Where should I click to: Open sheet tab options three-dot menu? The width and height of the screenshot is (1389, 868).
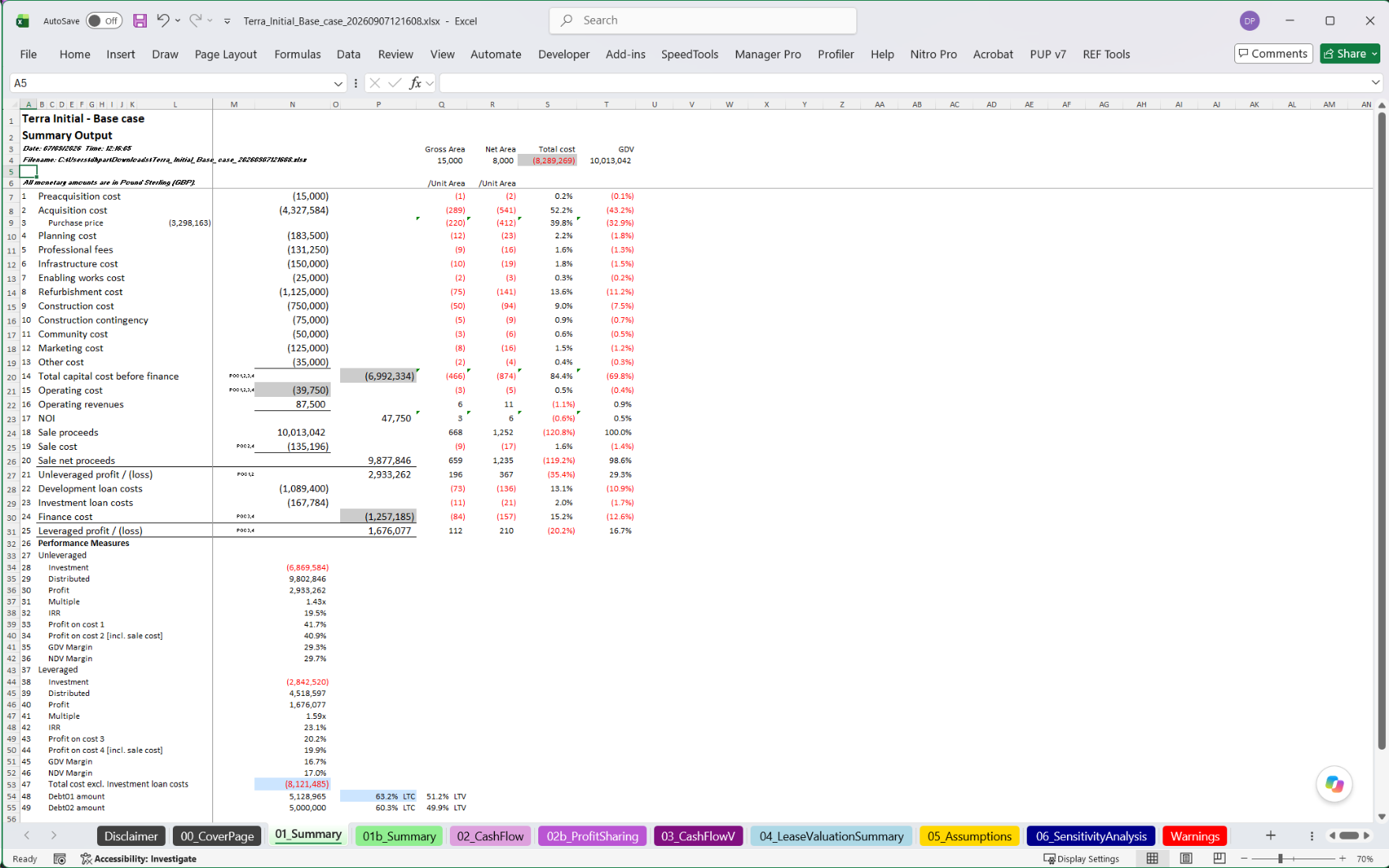click(x=1312, y=836)
